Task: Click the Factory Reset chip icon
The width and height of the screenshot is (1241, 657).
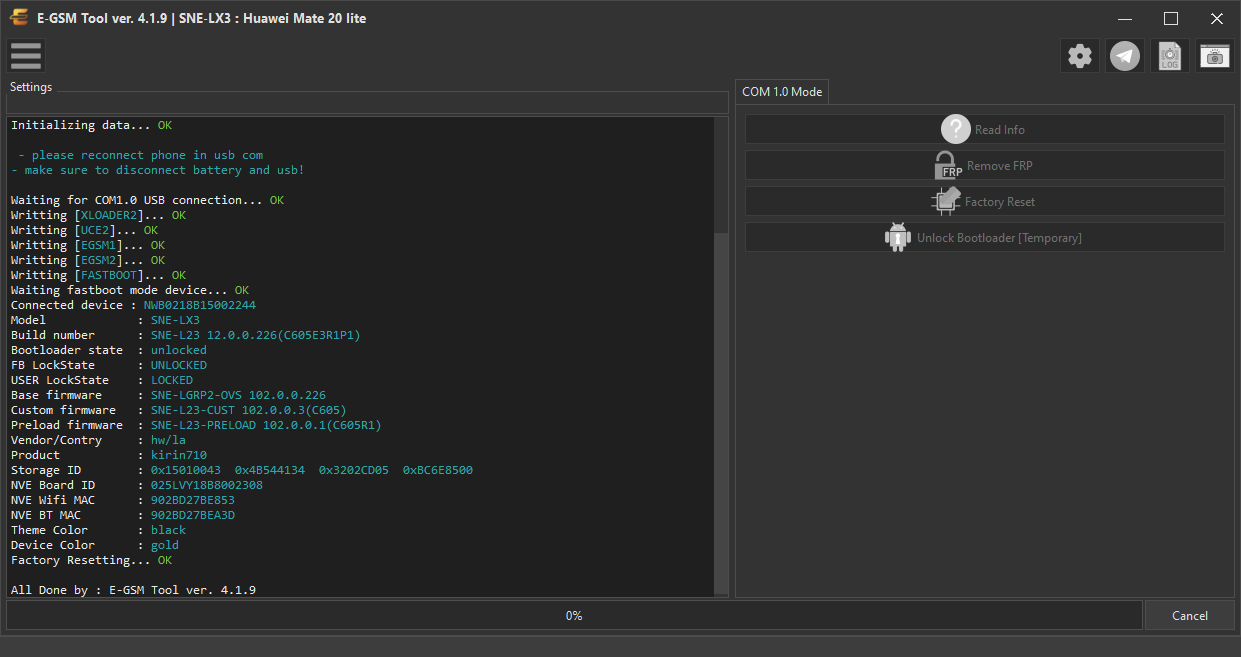Action: [x=945, y=201]
